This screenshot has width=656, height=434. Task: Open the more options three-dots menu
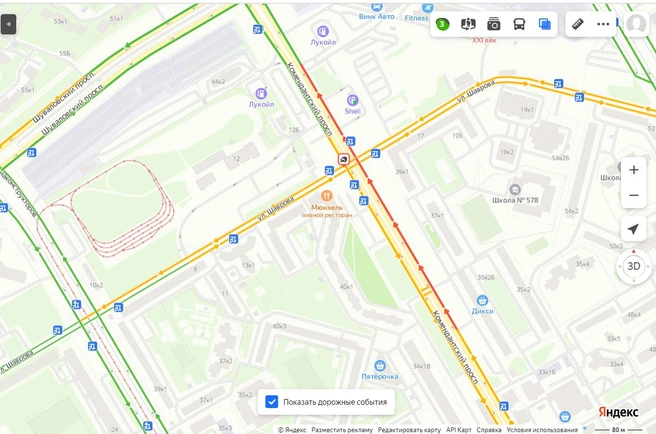click(603, 24)
